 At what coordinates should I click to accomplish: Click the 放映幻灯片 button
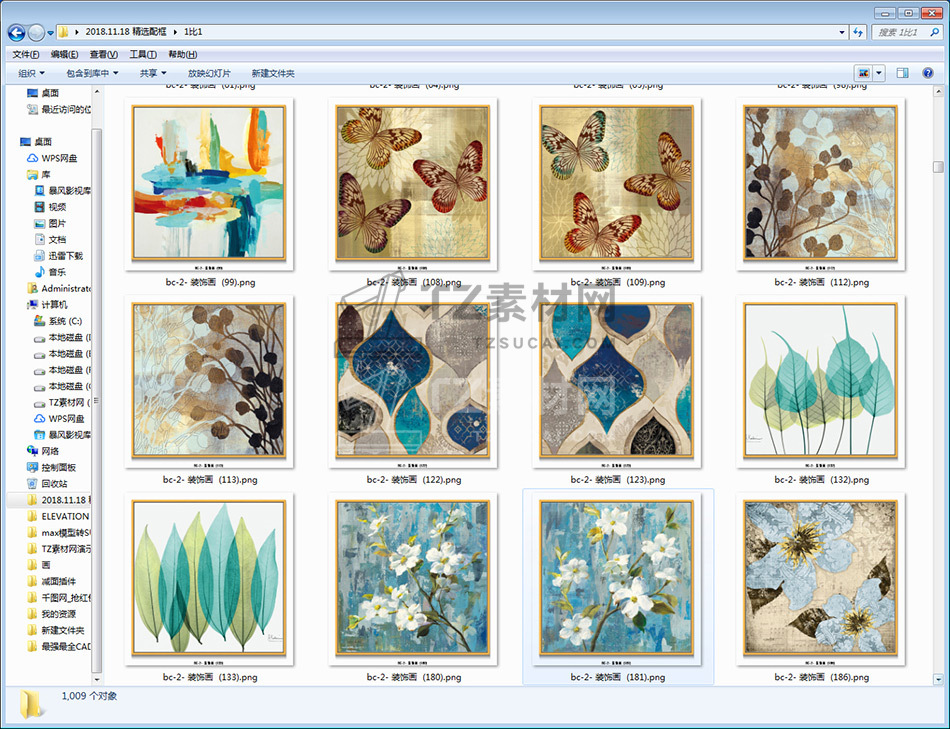(x=209, y=73)
